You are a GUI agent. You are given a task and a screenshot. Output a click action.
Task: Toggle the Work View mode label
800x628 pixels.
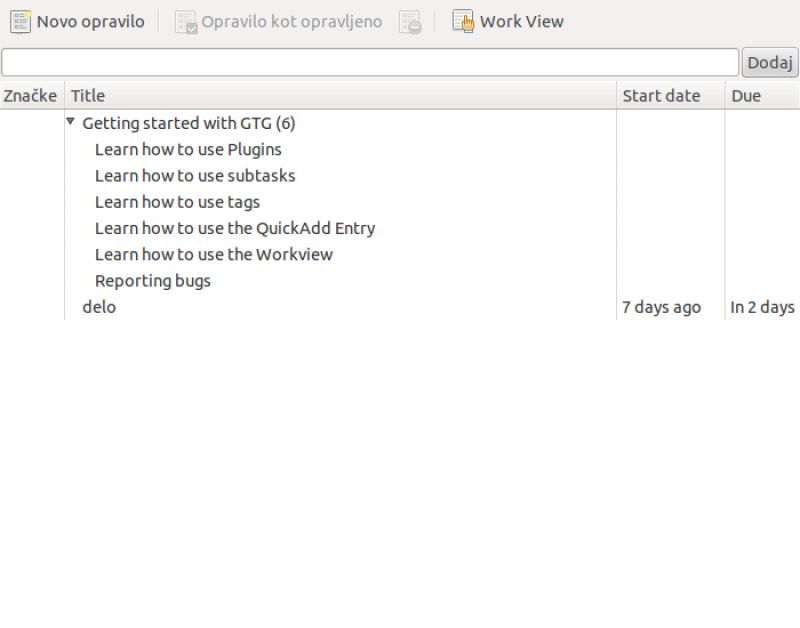521,21
